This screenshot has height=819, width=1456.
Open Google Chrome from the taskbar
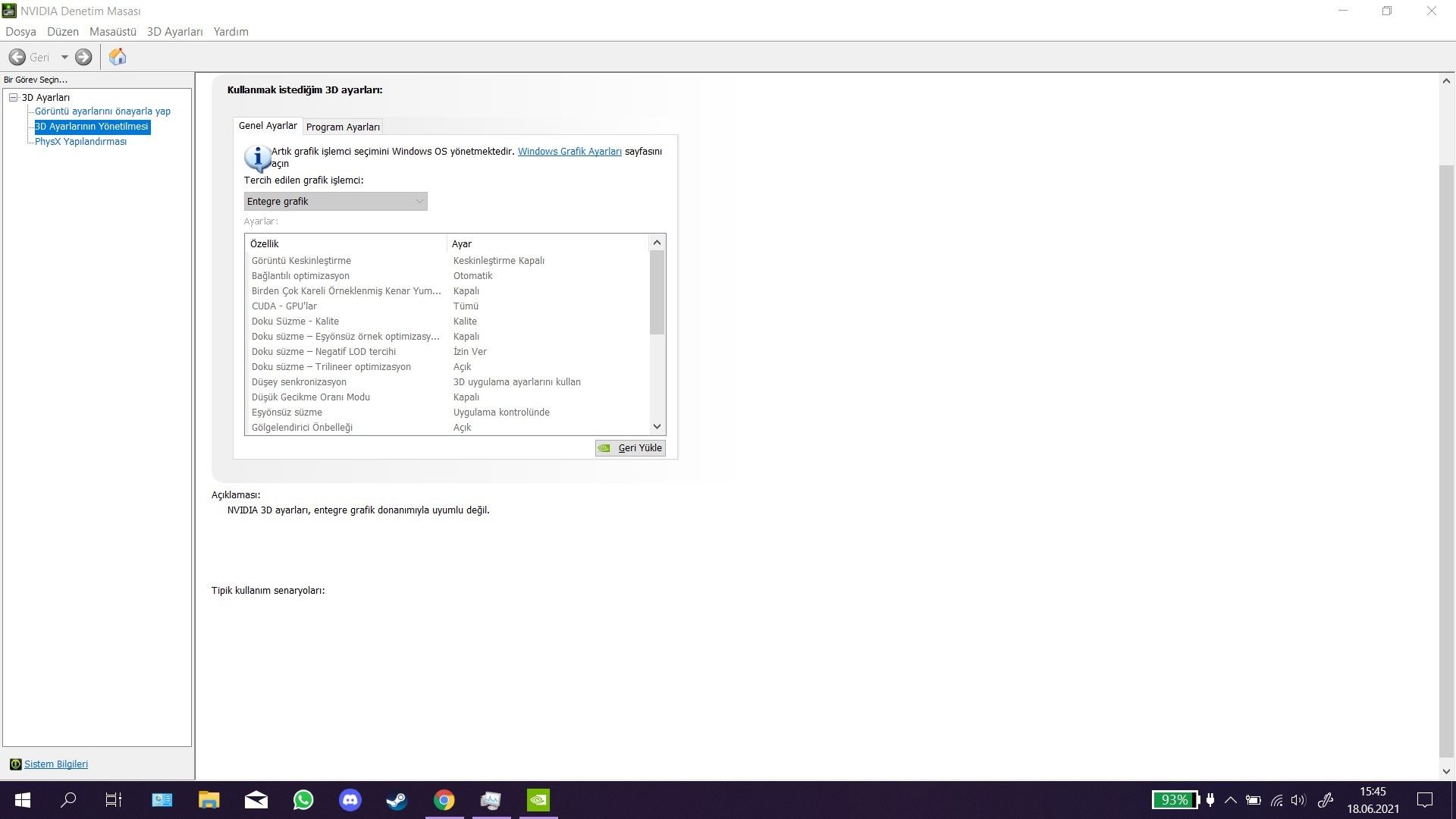click(x=444, y=799)
